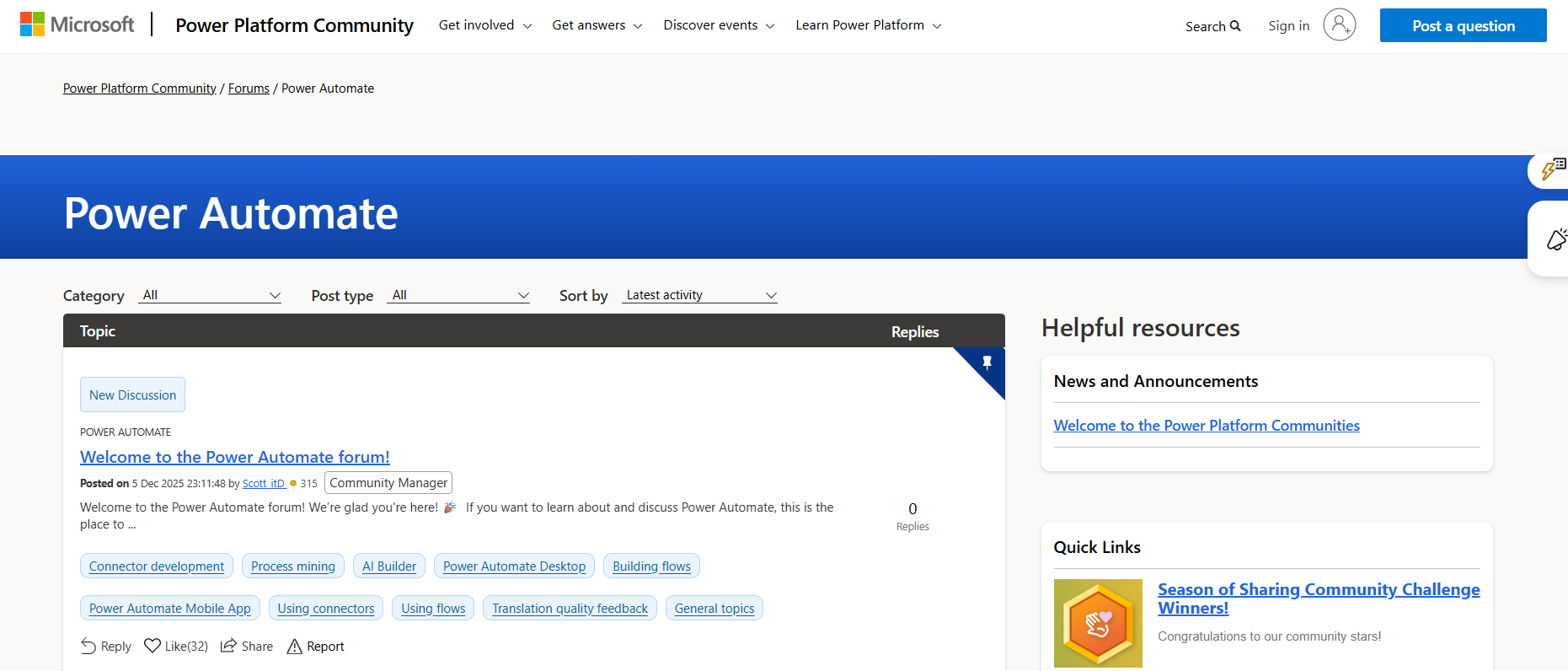Select the Building flows tag
The image size is (1568, 671).
point(651,566)
